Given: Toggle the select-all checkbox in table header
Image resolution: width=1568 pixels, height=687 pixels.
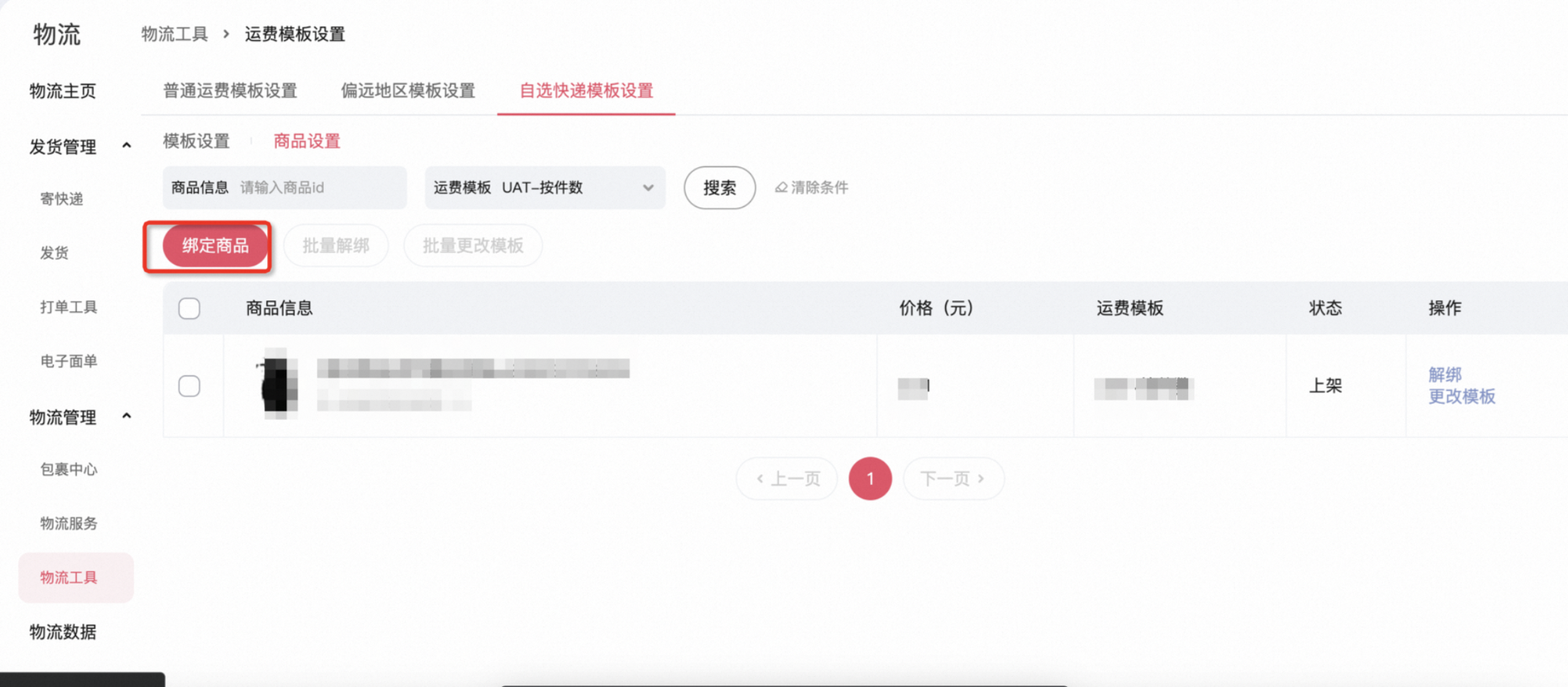Looking at the screenshot, I should [189, 308].
